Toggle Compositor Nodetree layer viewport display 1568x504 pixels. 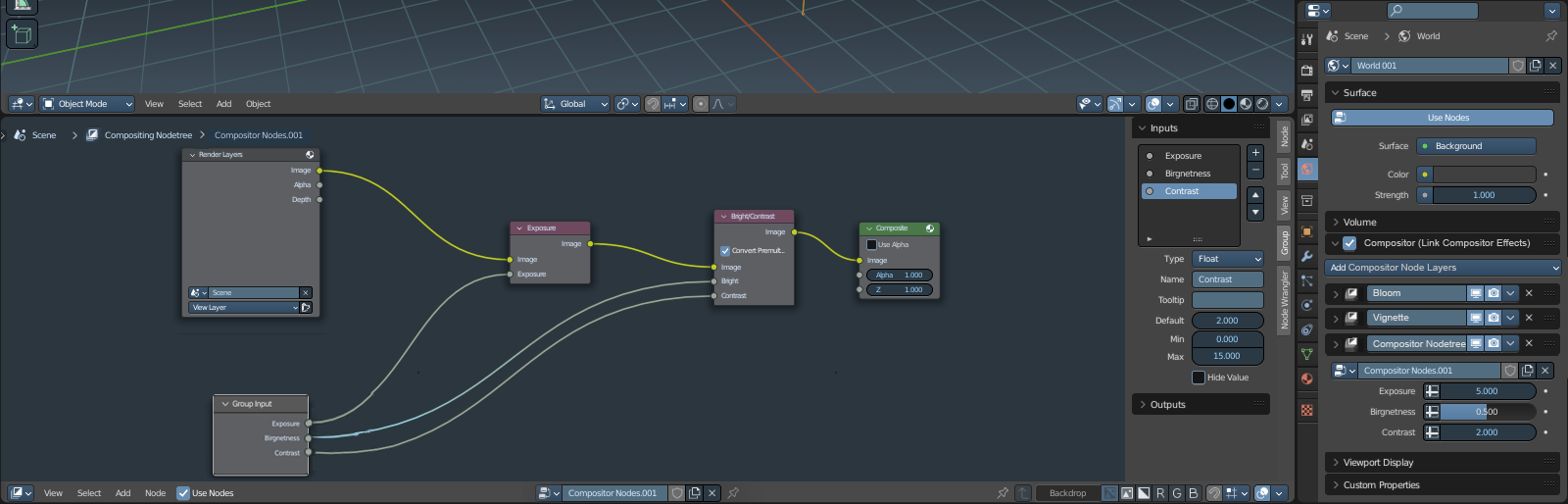click(x=1476, y=343)
